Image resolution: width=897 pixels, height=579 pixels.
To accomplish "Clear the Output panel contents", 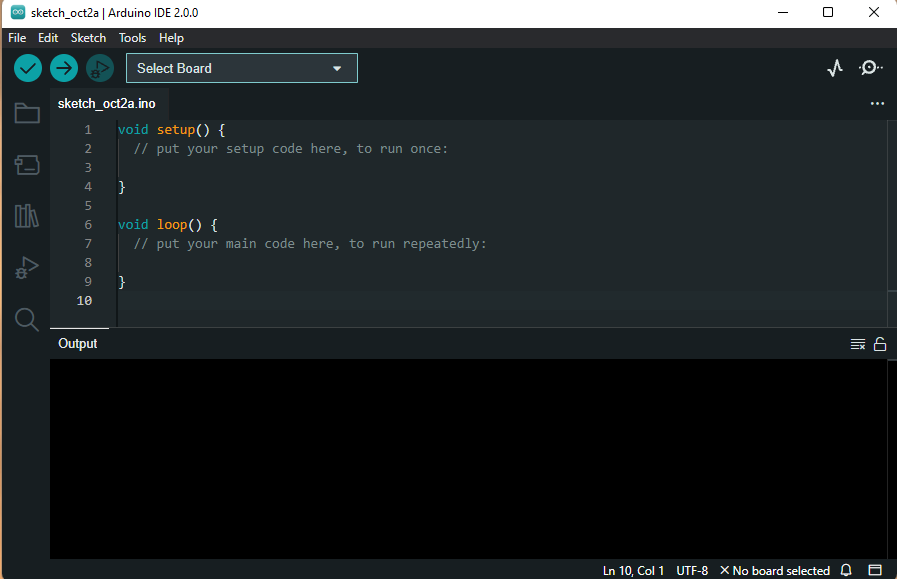I will [x=858, y=344].
